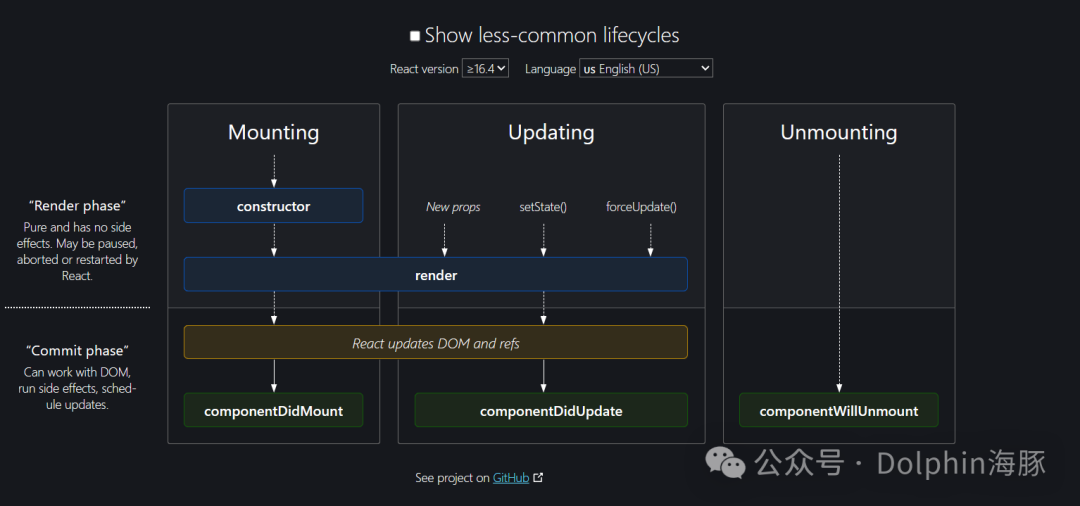This screenshot has width=1080, height=506.
Task: Open the Language dropdown
Action: tap(645, 68)
